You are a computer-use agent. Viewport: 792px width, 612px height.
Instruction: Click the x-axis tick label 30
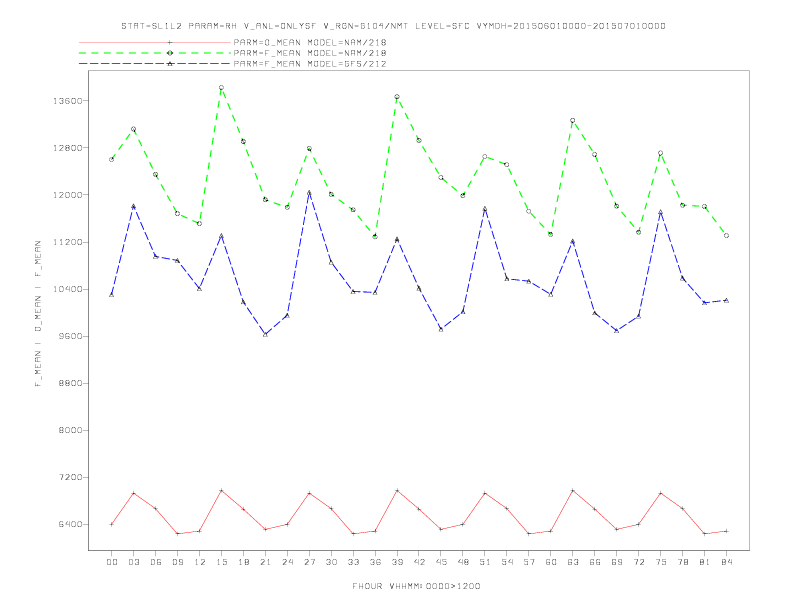331,562
